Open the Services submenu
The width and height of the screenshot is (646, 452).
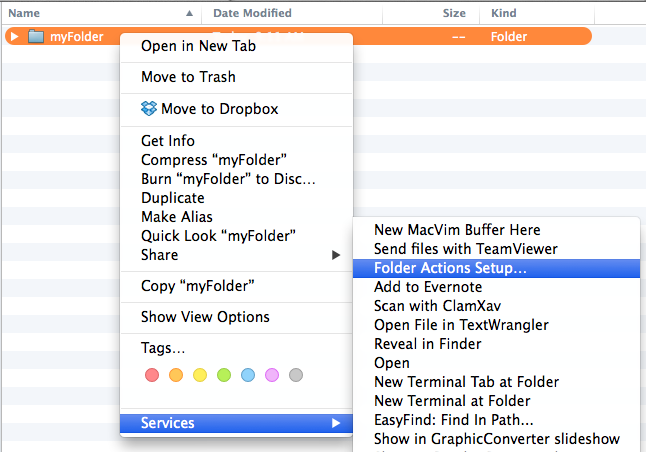(x=236, y=423)
